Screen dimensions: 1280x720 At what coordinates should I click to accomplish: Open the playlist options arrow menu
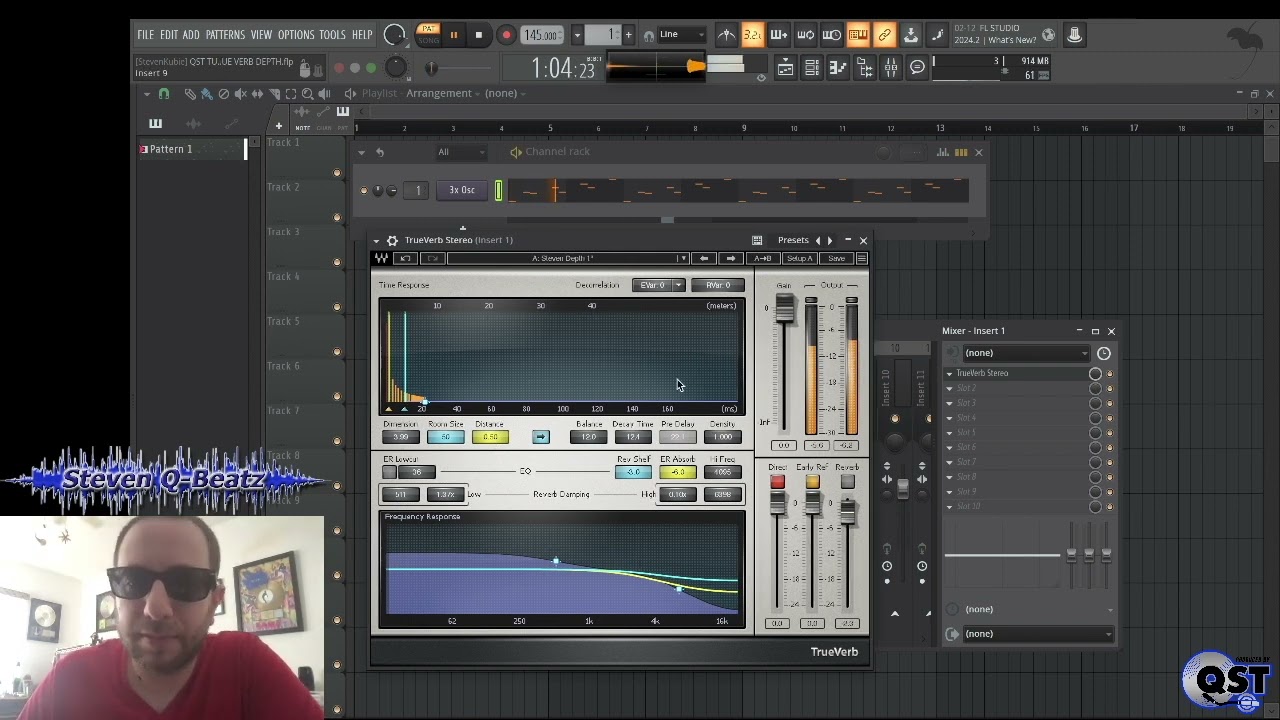point(147,94)
